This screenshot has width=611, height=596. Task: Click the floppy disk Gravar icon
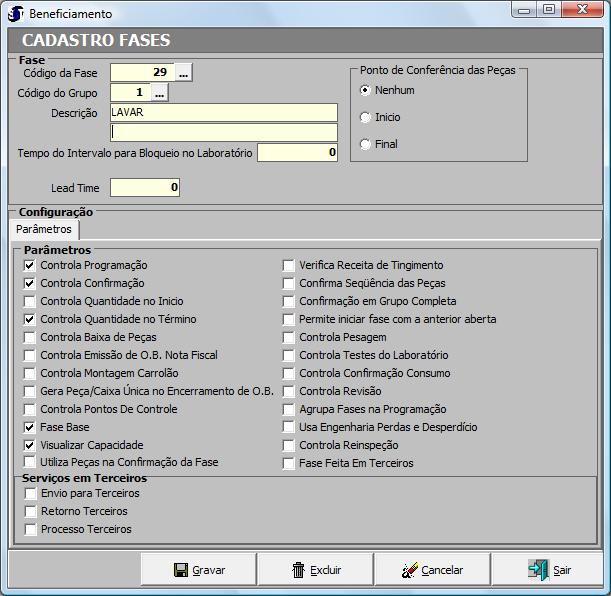point(181,570)
